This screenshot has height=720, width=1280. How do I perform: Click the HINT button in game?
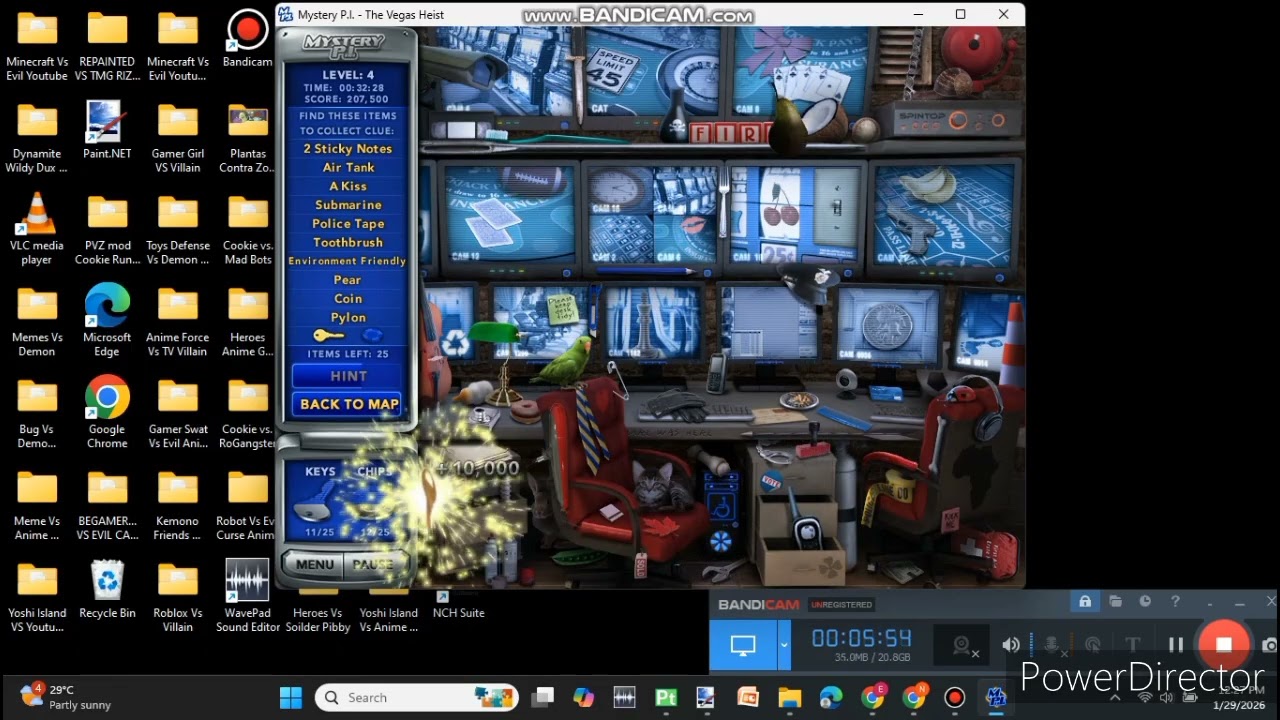pos(348,376)
